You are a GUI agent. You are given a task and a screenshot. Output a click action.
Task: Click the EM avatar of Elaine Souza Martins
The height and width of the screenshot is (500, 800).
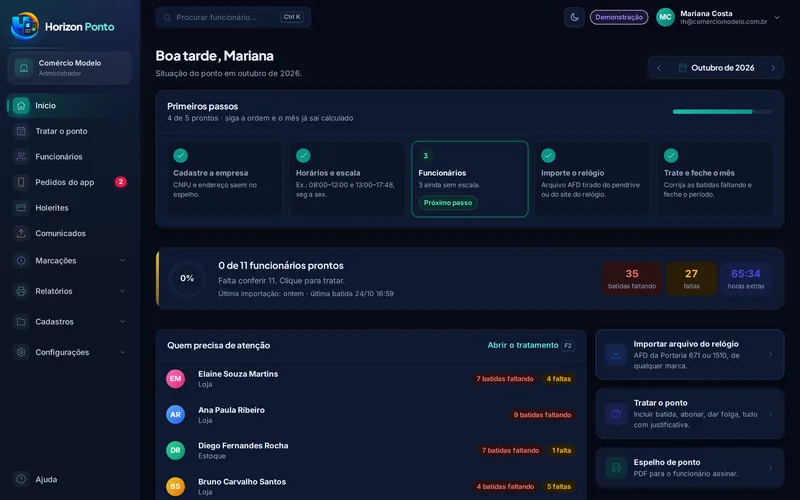click(x=176, y=379)
